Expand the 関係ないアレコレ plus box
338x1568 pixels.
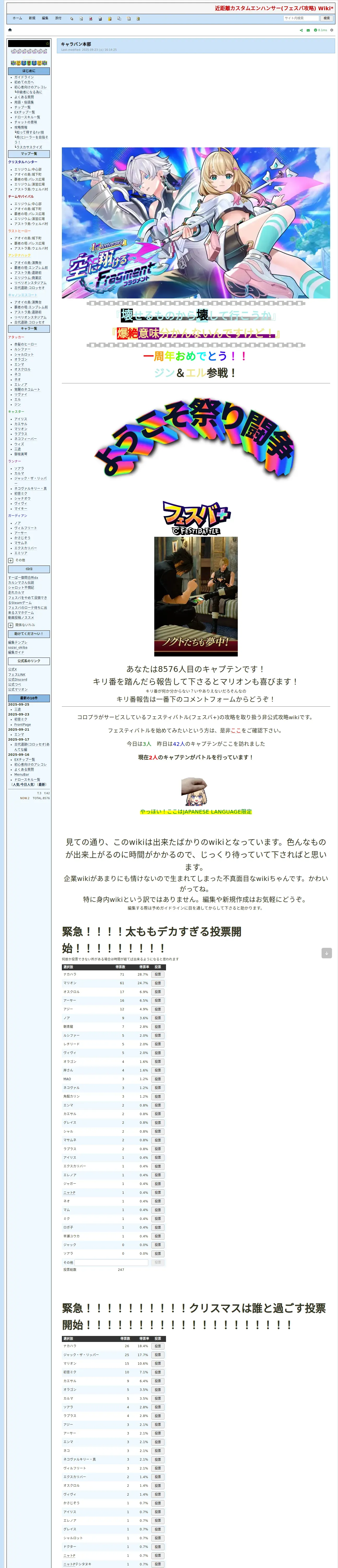10,625
